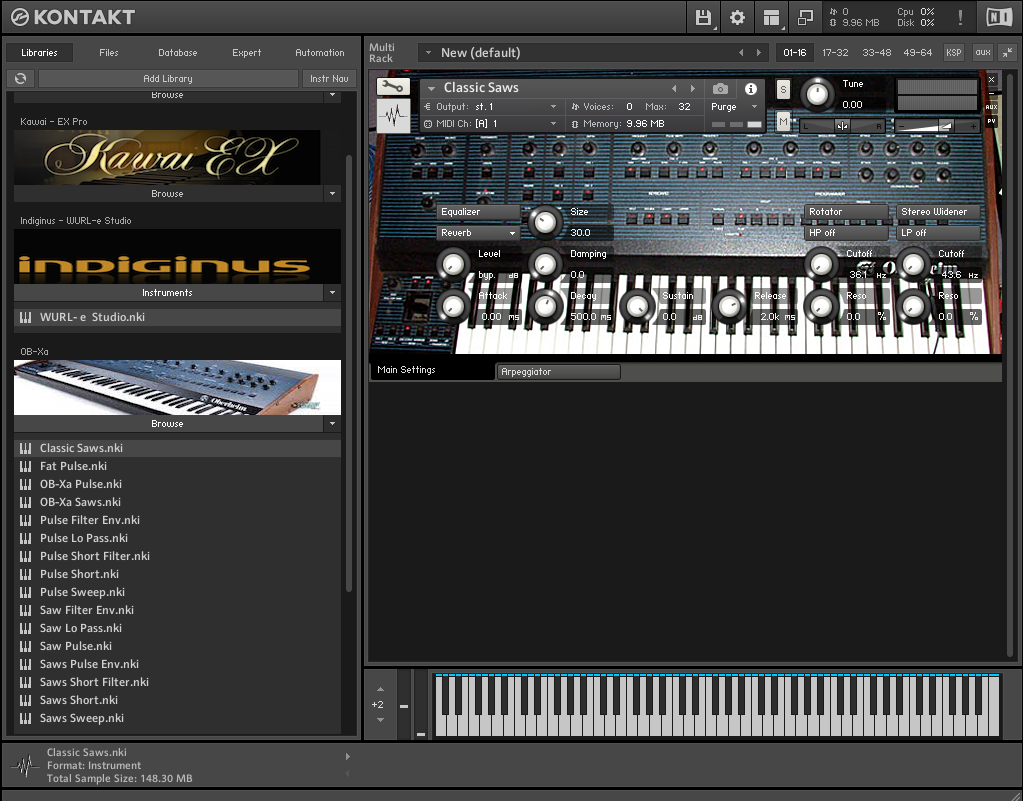1023x801 pixels.
Task: Click the Tune knob
Action: click(817, 94)
